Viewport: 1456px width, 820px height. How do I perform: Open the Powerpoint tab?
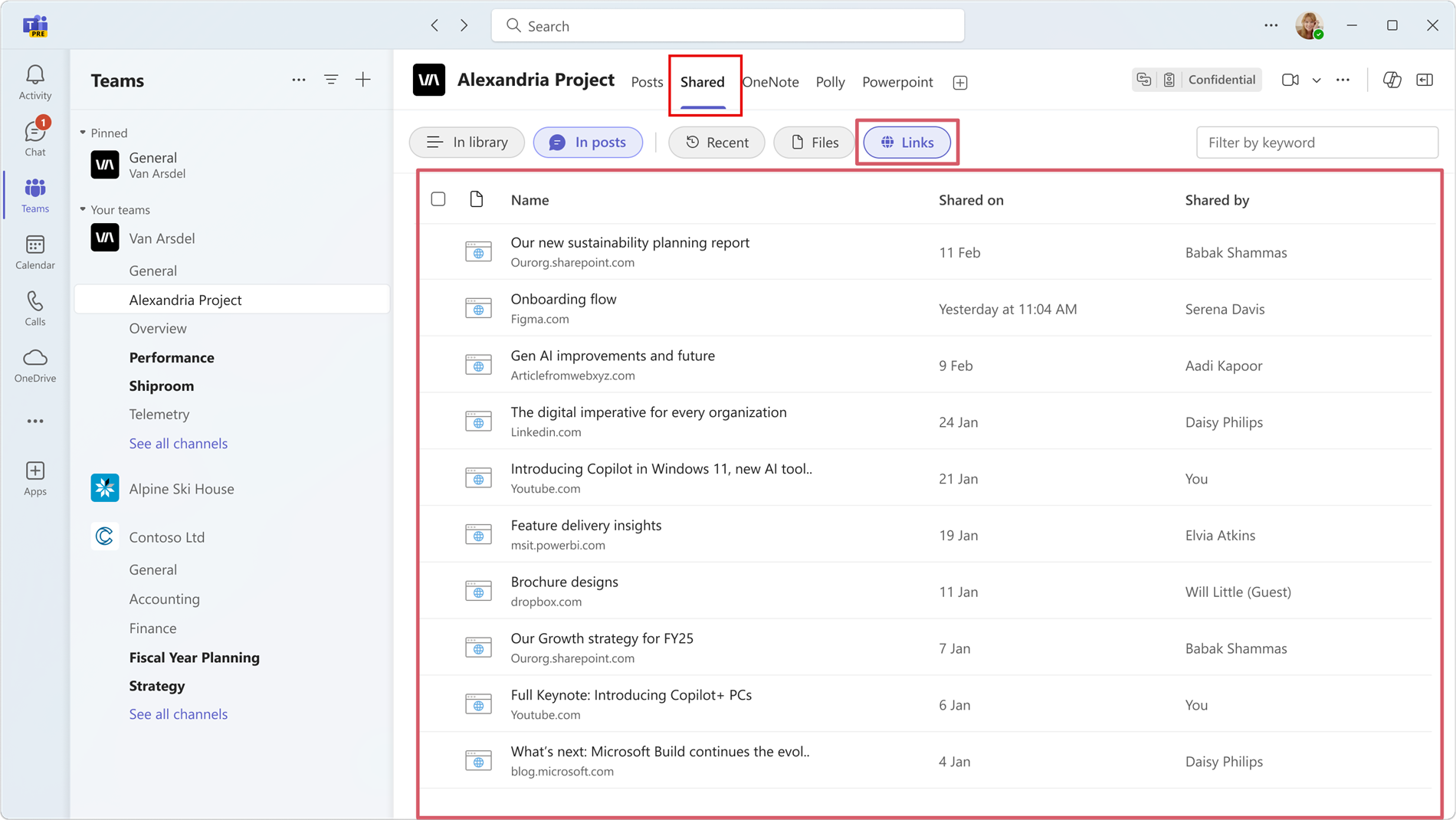(x=897, y=82)
